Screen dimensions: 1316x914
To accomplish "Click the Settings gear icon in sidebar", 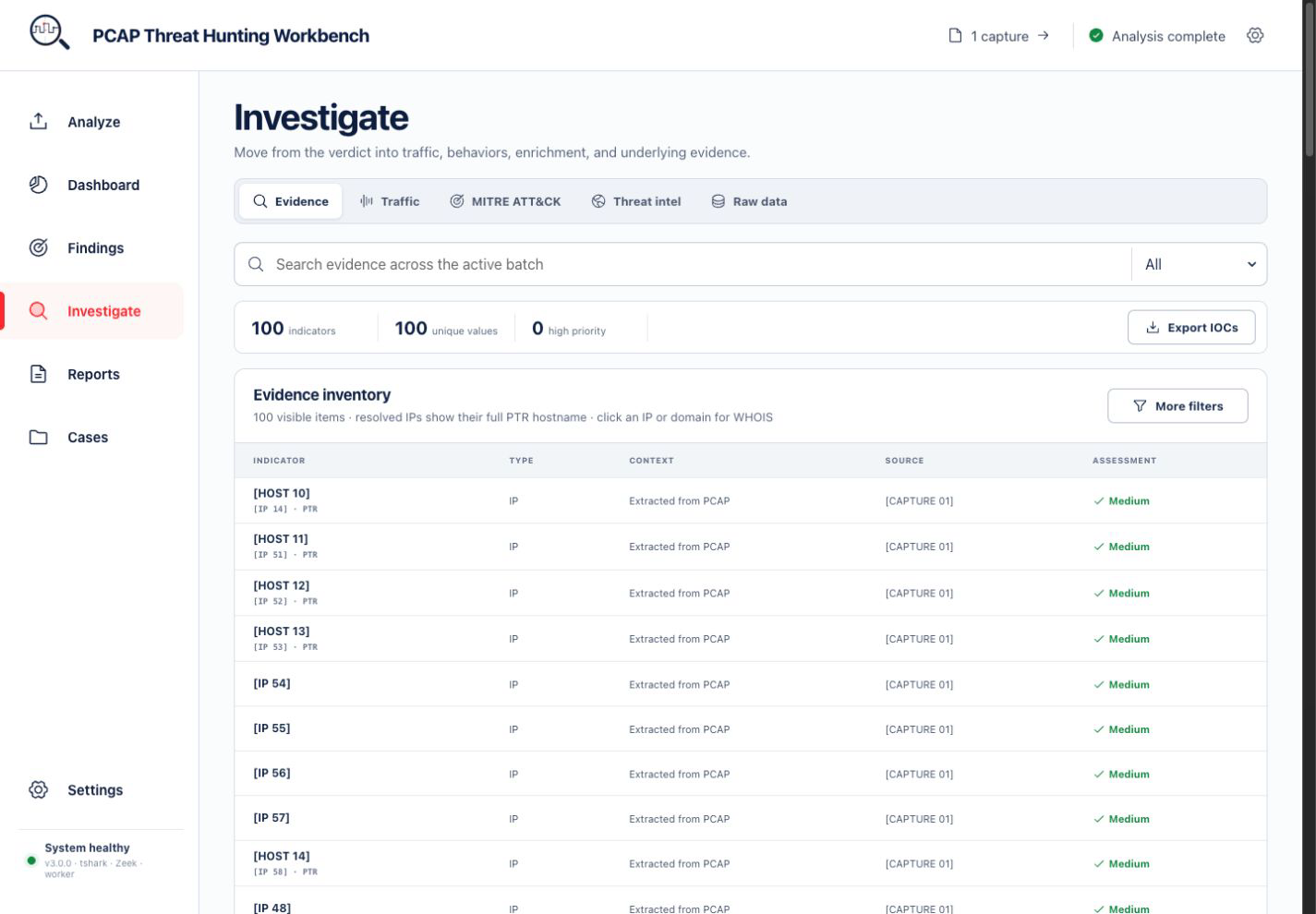I will pos(38,789).
